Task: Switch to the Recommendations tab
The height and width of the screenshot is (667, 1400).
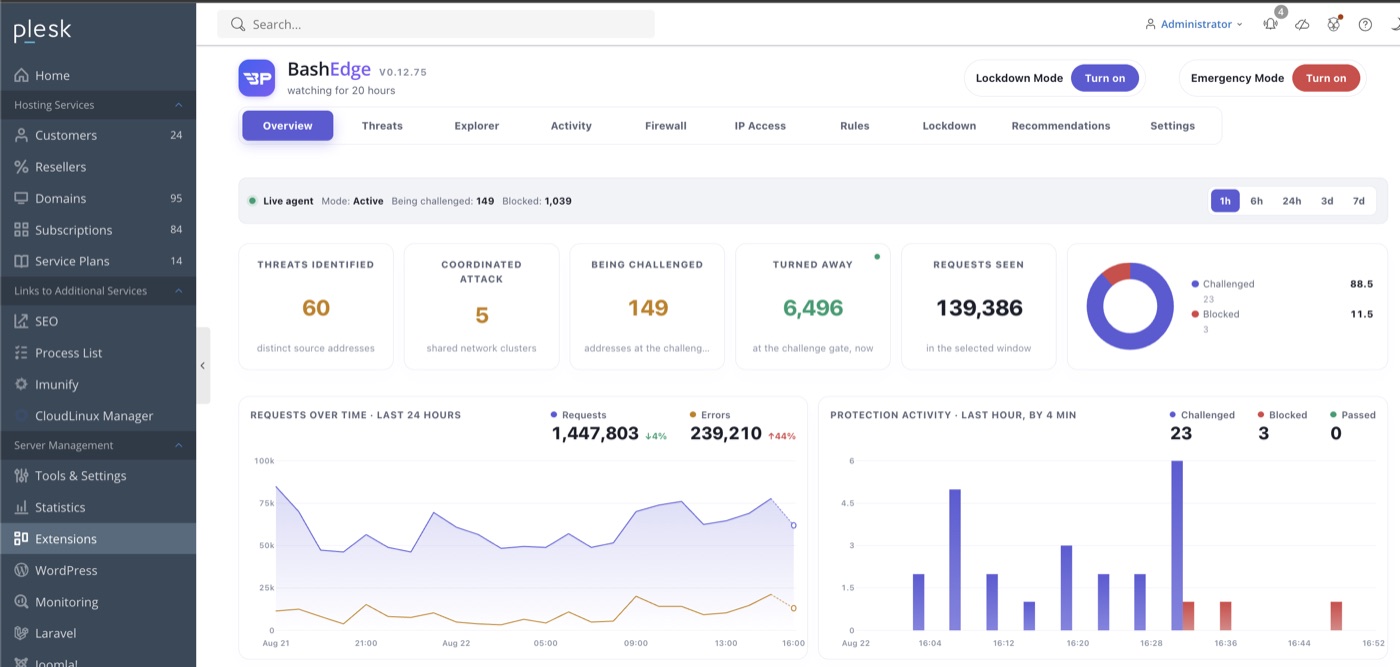Action: coord(1061,126)
